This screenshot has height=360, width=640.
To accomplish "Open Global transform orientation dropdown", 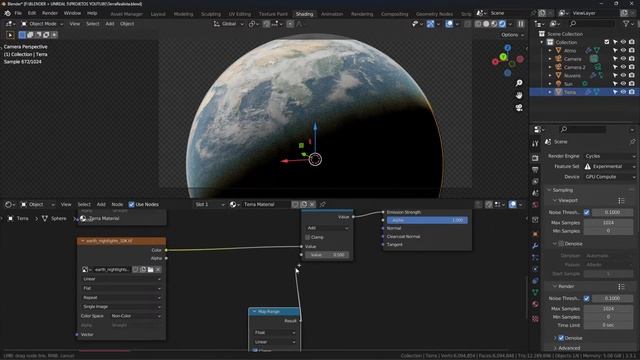I will click(229, 24).
